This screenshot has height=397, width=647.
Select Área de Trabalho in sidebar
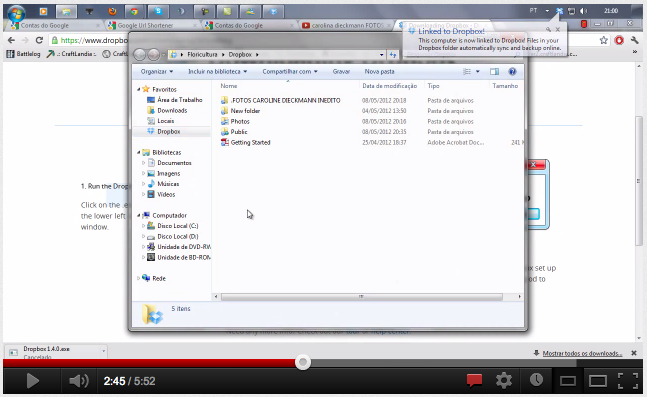(x=179, y=100)
